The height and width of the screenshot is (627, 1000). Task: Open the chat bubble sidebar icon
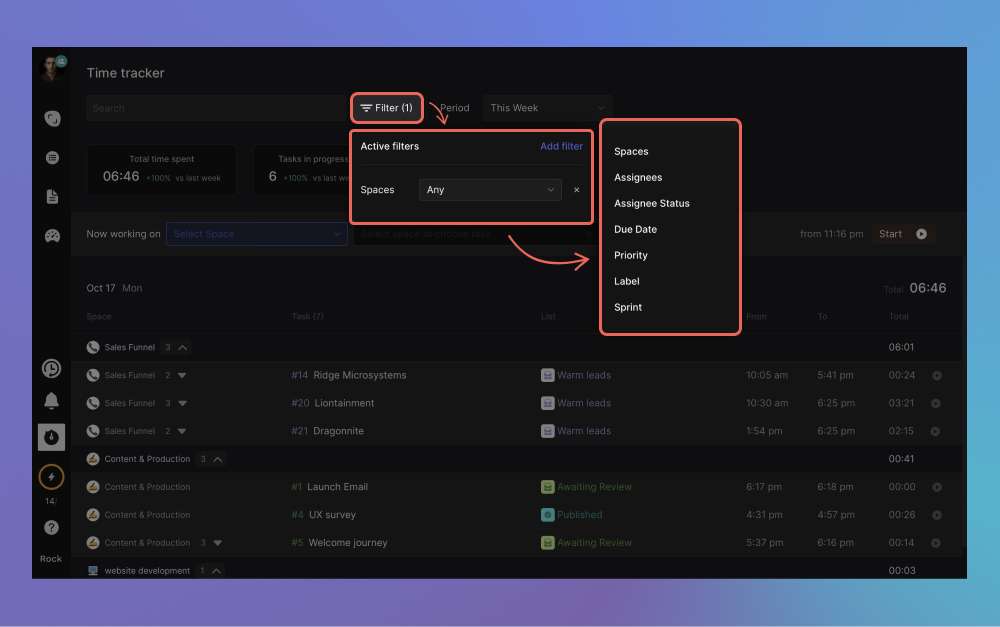[x=52, y=119]
